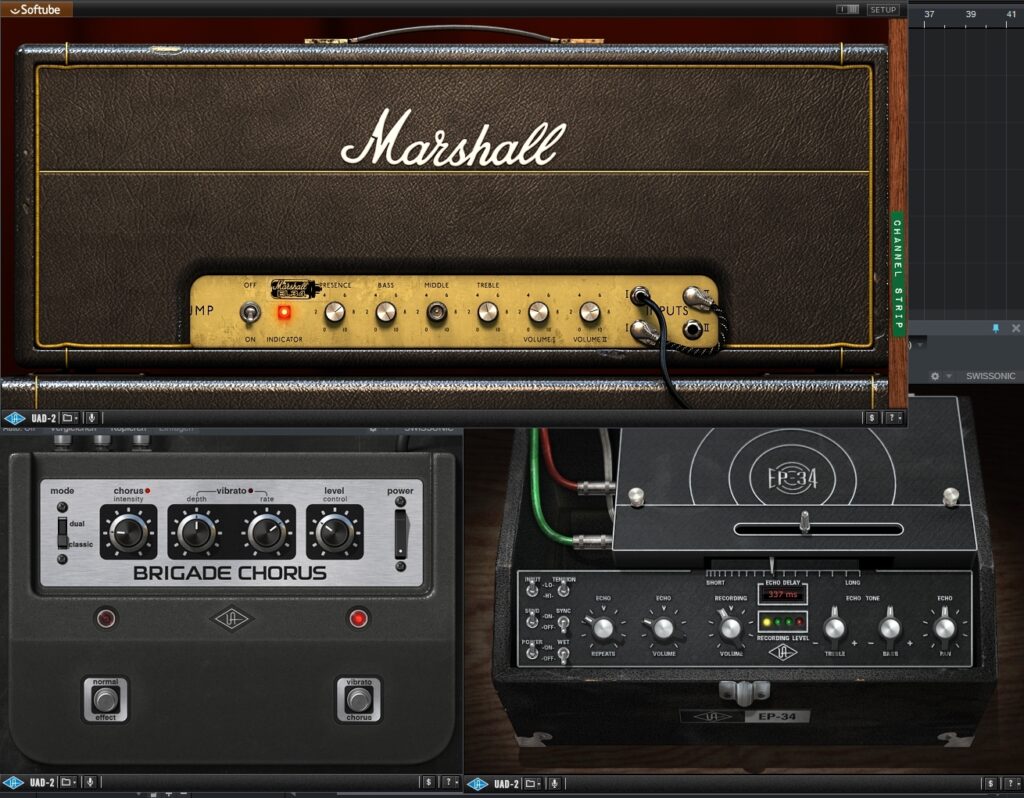Click SETUP in Marshall plugin header
The width and height of the screenshot is (1024, 798).
click(x=882, y=9)
